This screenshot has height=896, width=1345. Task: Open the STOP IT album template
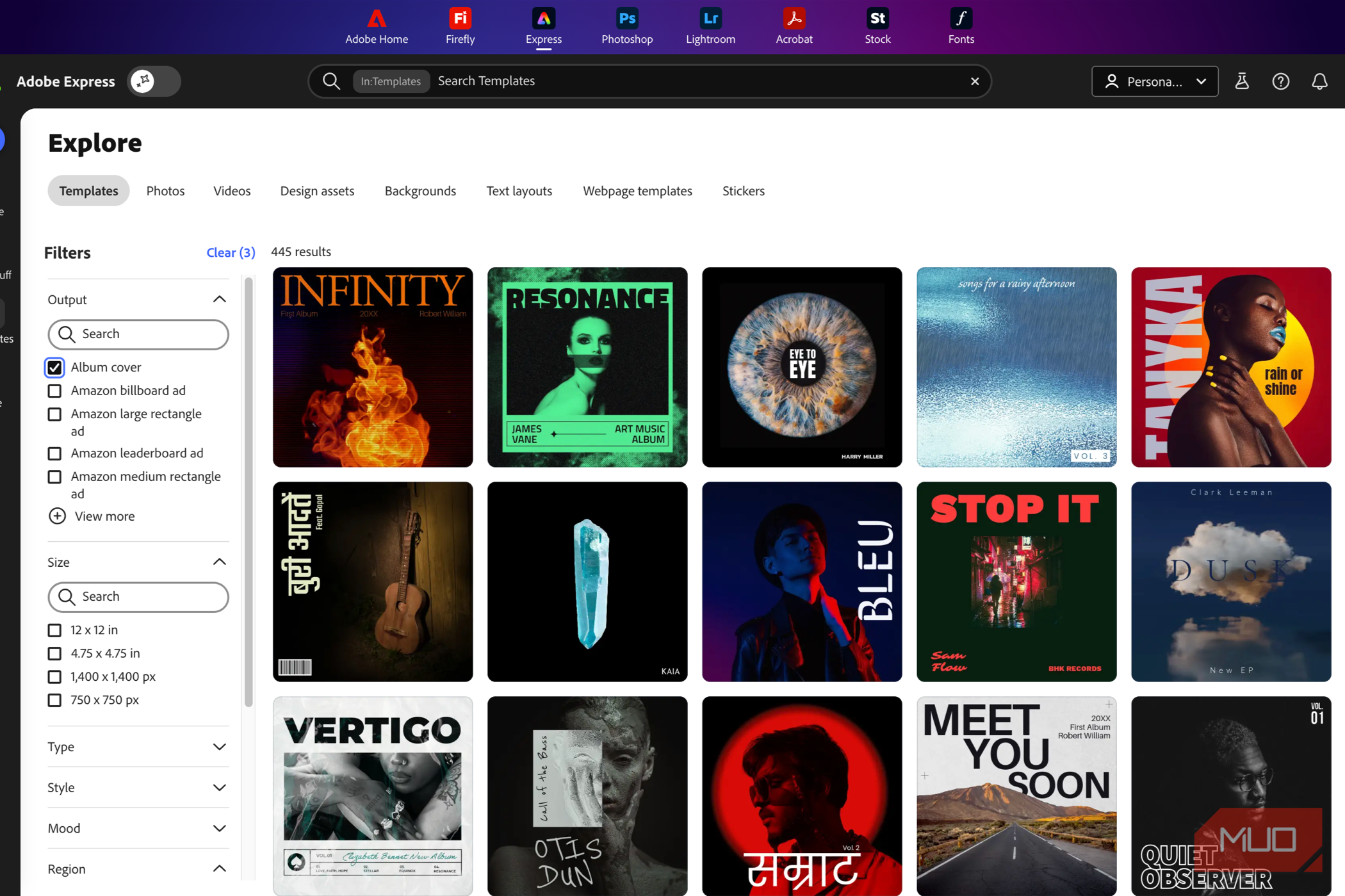click(1016, 582)
